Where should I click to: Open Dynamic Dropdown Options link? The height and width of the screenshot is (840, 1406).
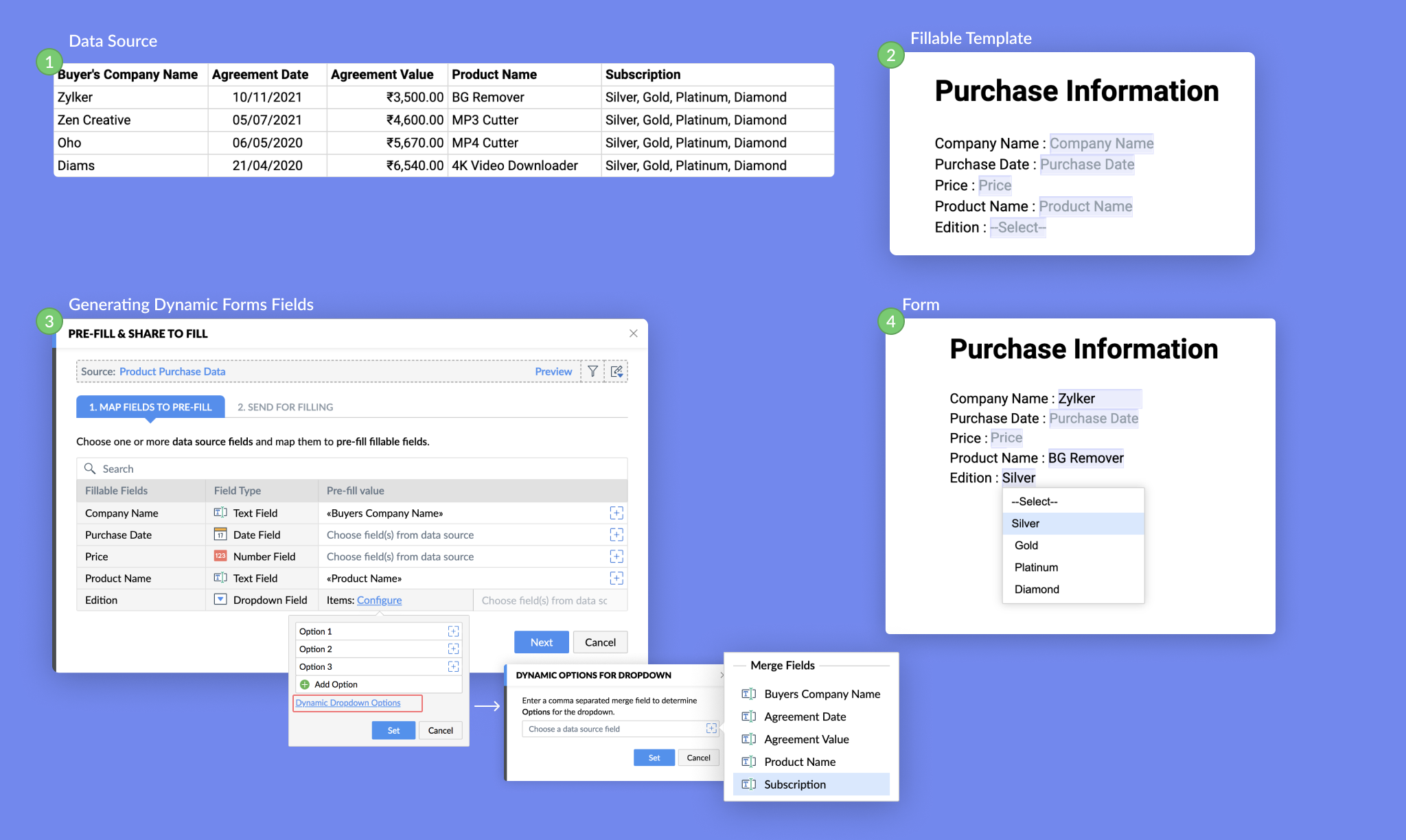coord(348,703)
